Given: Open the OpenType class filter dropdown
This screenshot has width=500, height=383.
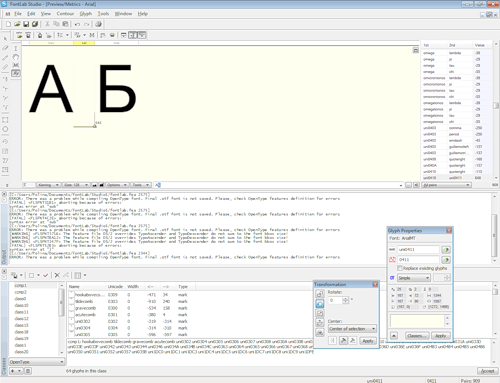Looking at the screenshot, I should click(x=36, y=362).
